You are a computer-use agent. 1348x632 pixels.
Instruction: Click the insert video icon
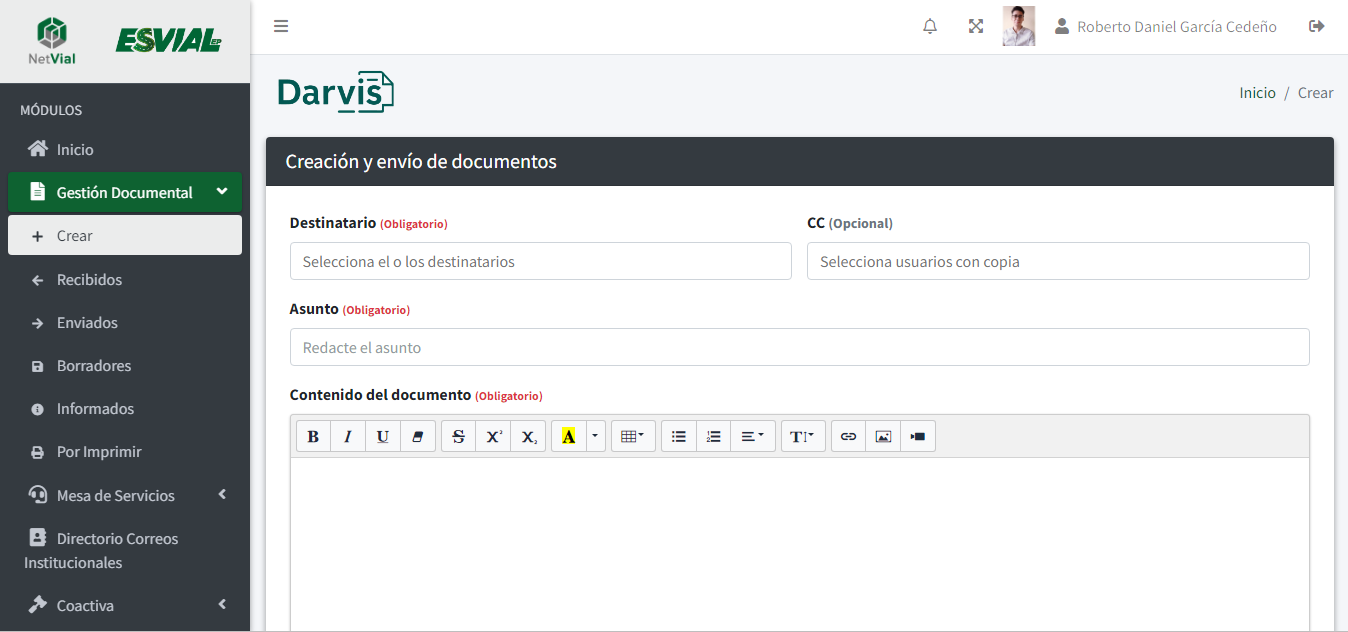pos(918,437)
